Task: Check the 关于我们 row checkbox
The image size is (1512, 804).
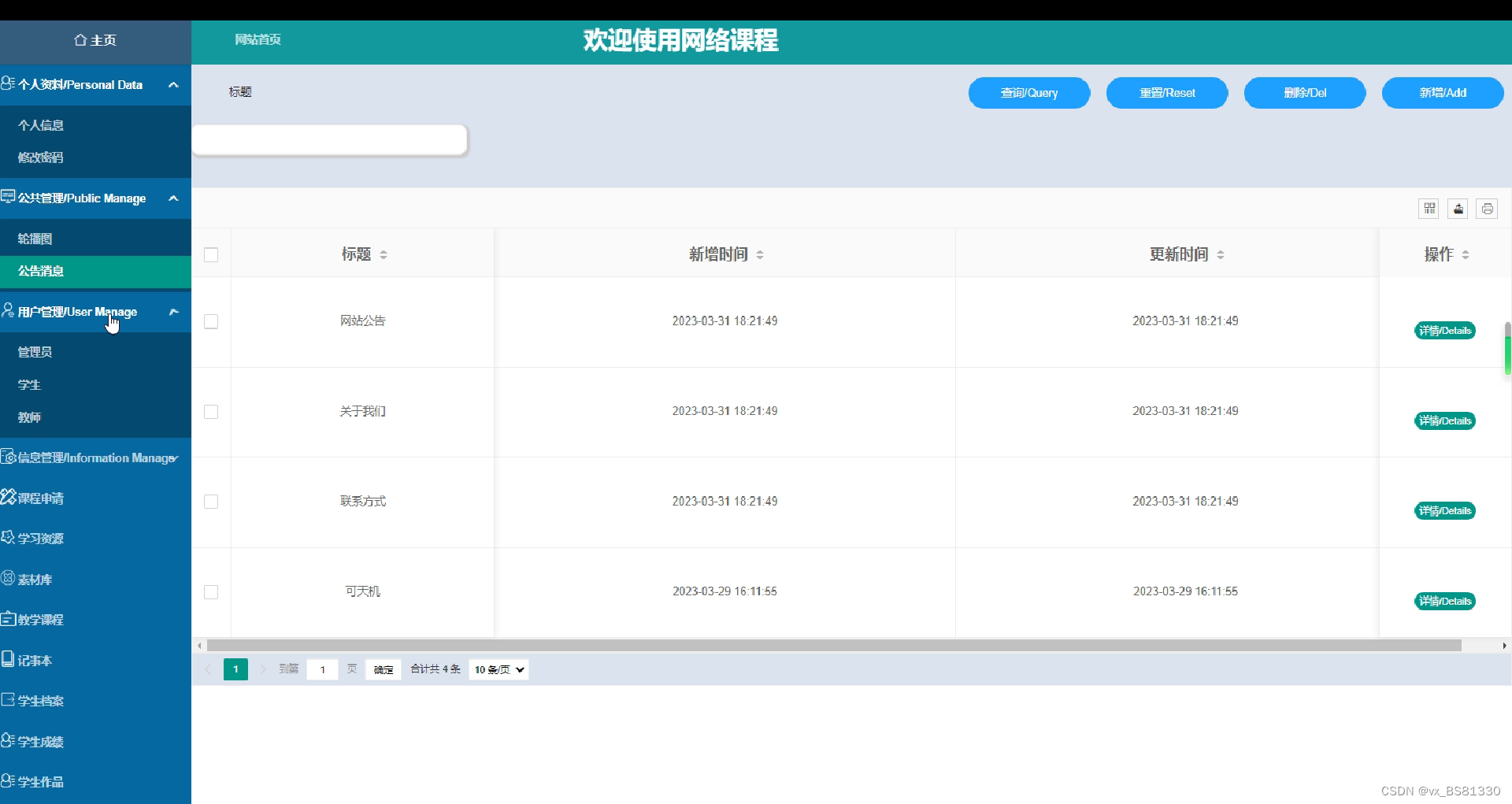Action: point(211,412)
